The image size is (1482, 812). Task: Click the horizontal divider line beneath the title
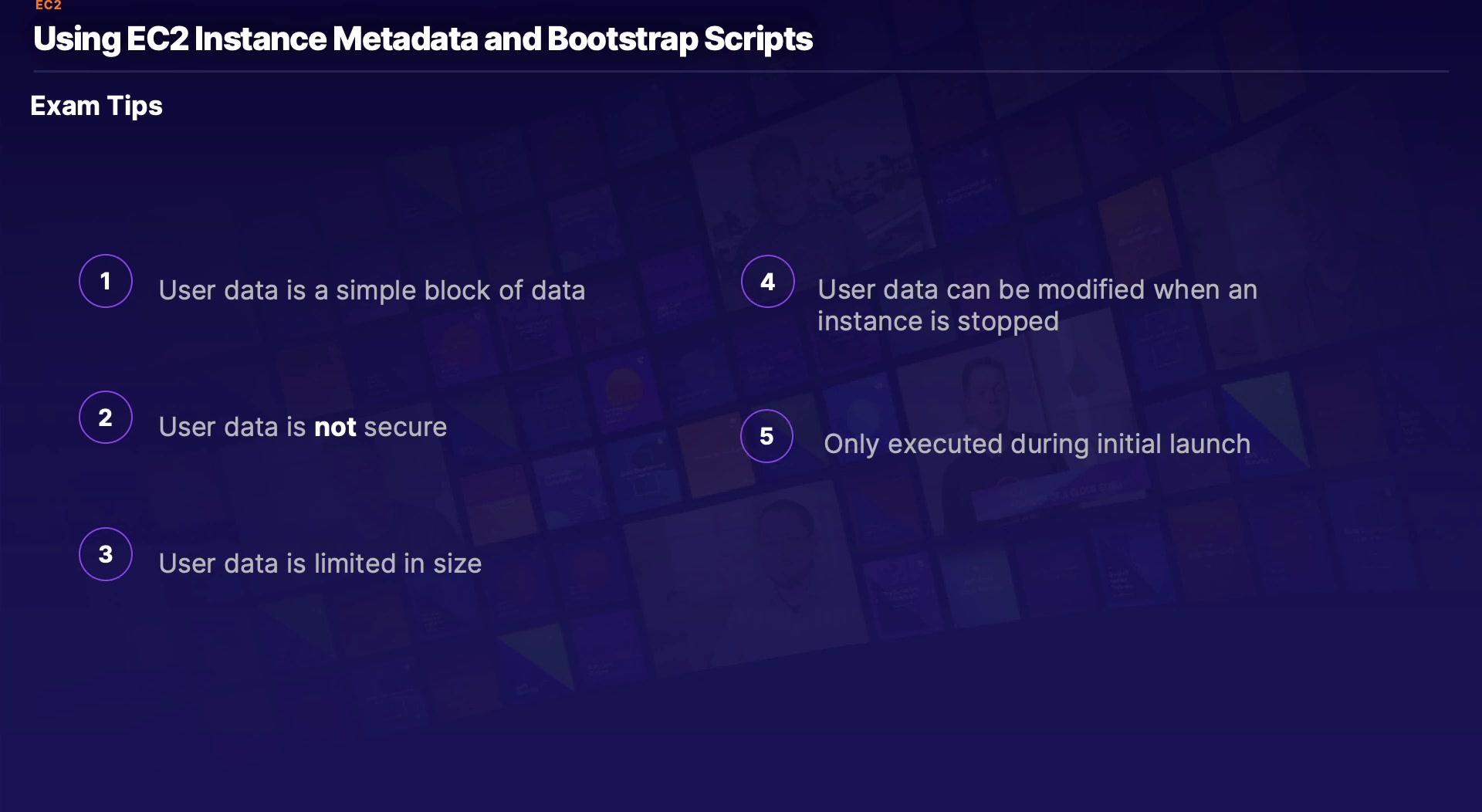coord(741,72)
